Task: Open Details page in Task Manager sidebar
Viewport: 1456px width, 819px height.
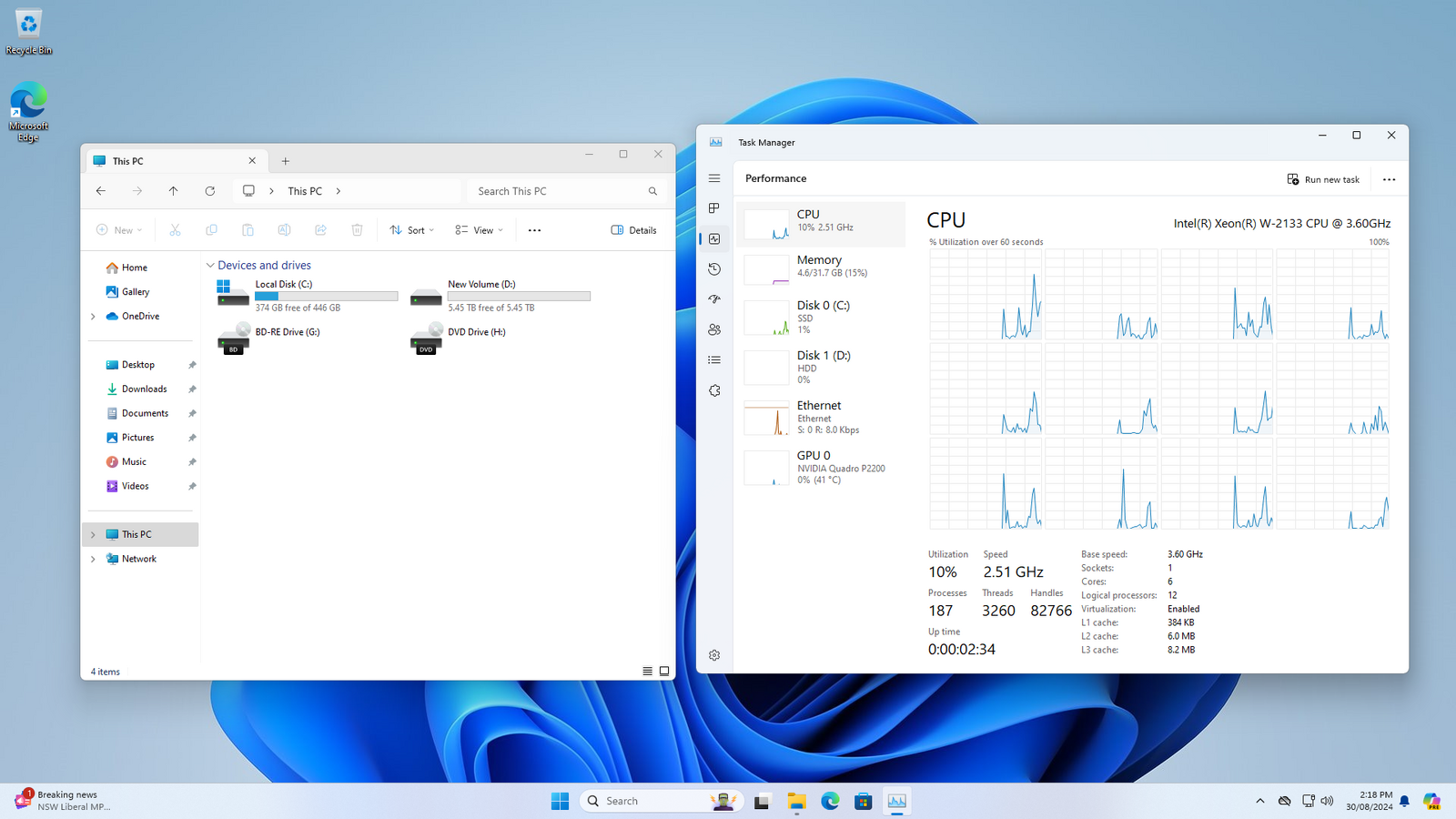Action: [714, 360]
